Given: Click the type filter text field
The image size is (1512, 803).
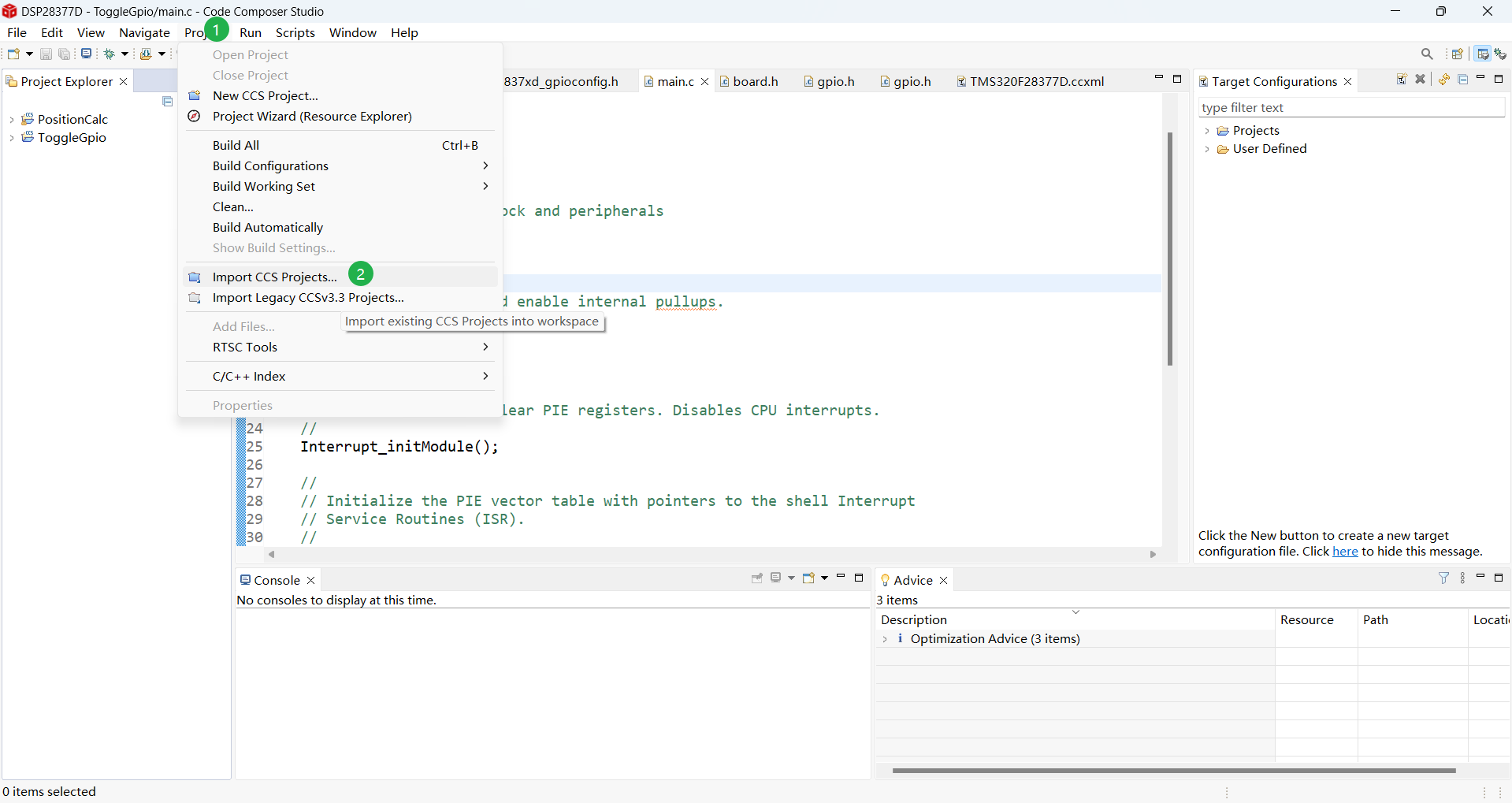Looking at the screenshot, I should (1350, 107).
